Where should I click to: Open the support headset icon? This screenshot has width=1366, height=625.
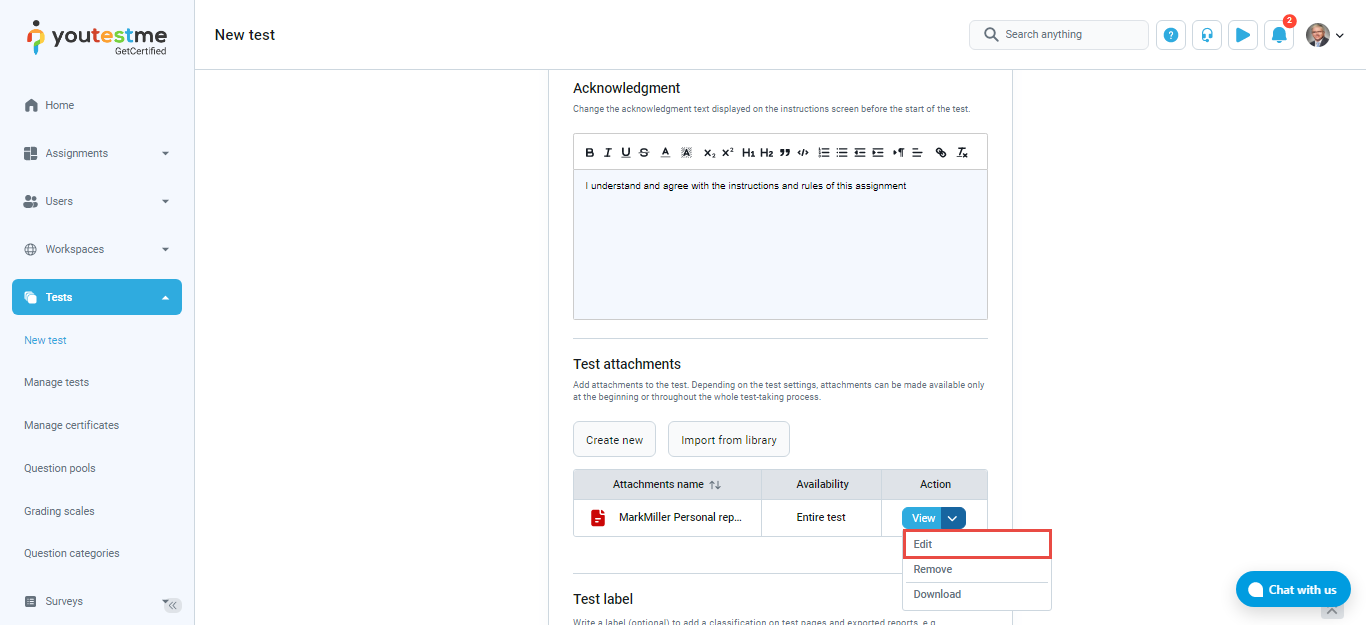(x=1207, y=35)
